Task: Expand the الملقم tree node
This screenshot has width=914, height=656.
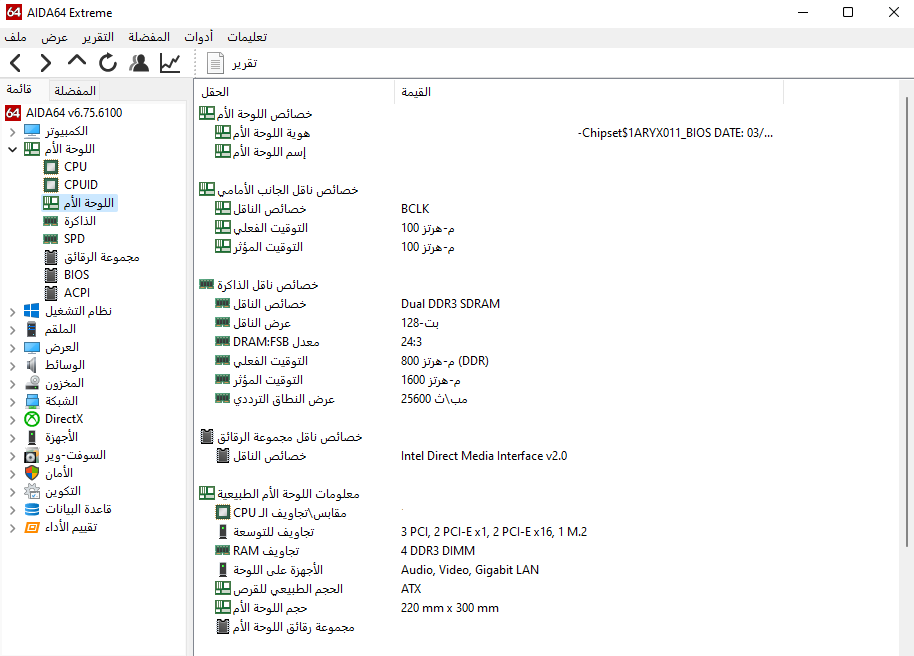Action: pos(12,330)
